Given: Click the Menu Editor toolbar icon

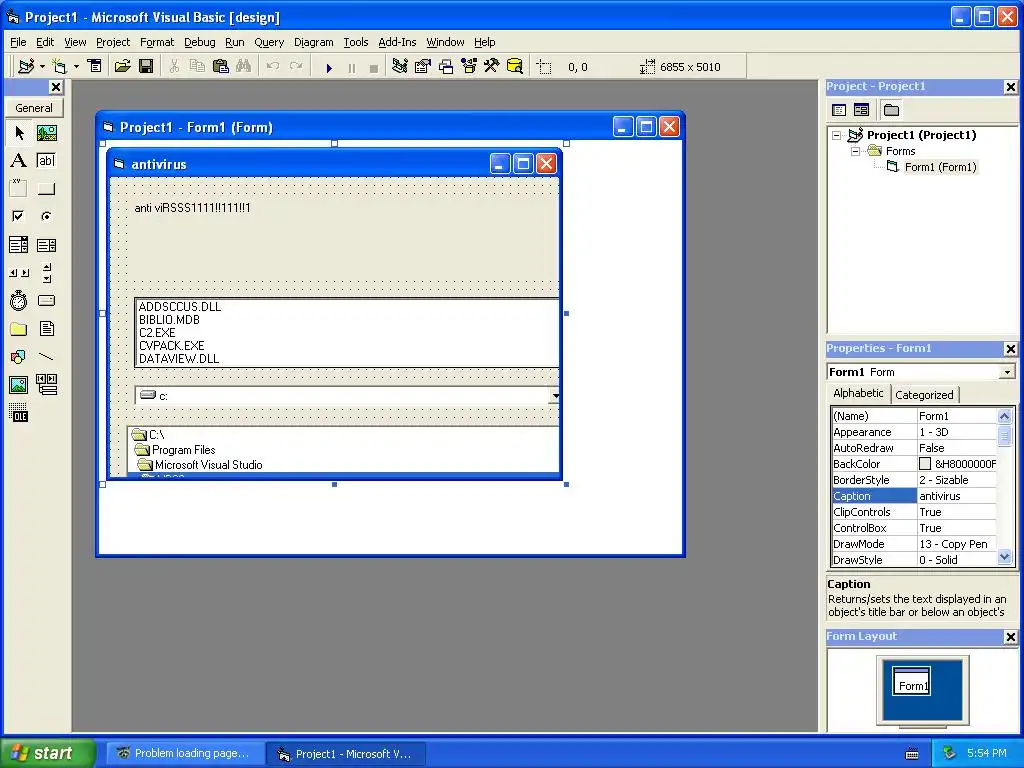Looking at the screenshot, I should point(95,67).
